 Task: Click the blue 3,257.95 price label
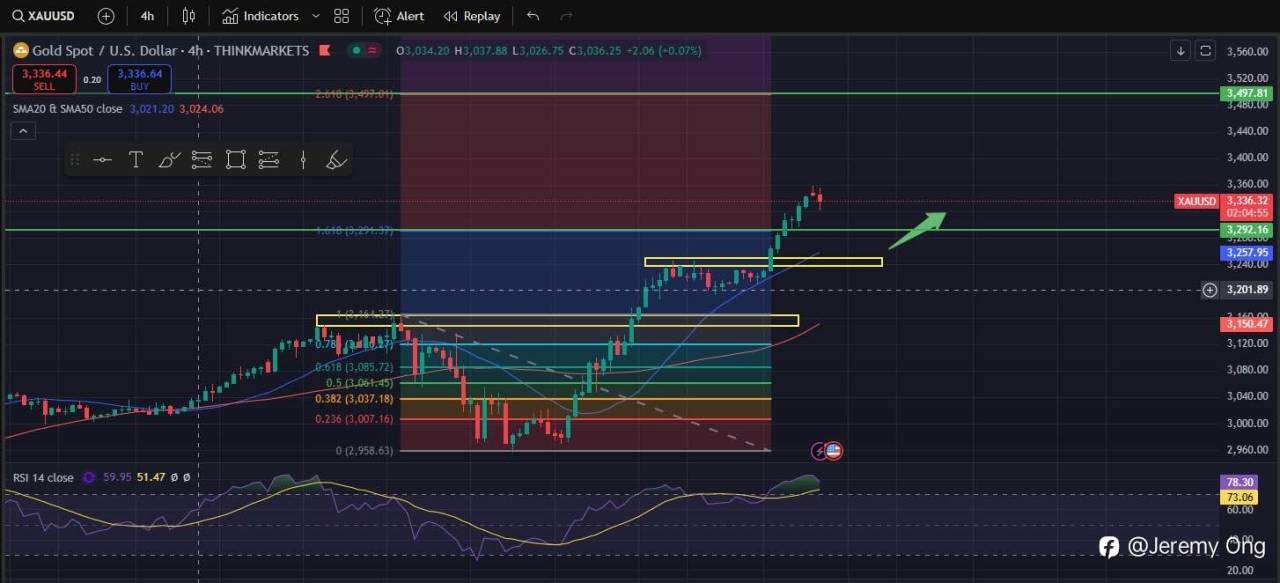[1247, 253]
